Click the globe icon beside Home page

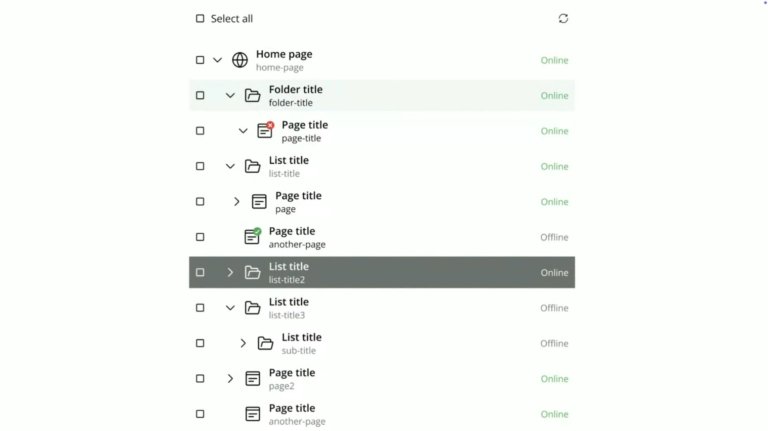click(x=240, y=60)
